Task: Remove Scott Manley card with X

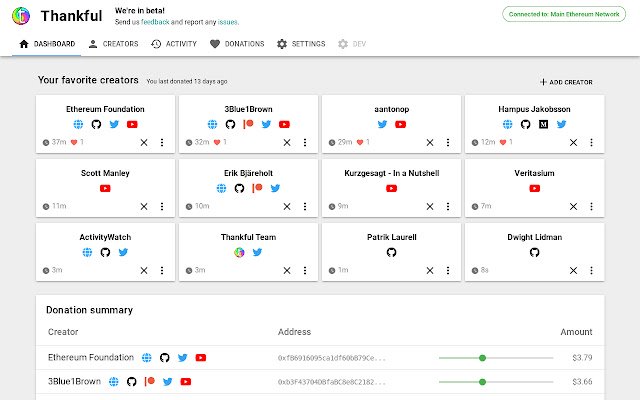Action: [x=144, y=207]
